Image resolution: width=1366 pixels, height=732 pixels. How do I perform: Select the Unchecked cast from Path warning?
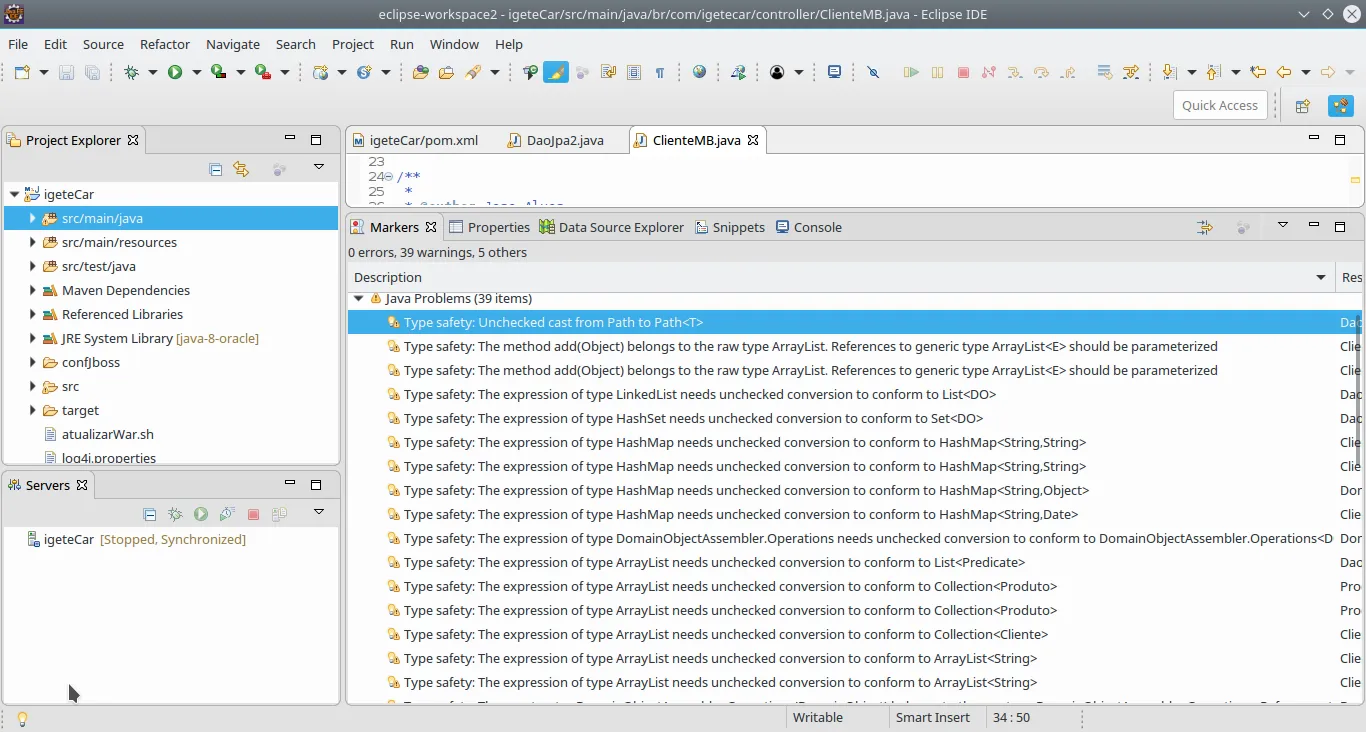point(553,322)
